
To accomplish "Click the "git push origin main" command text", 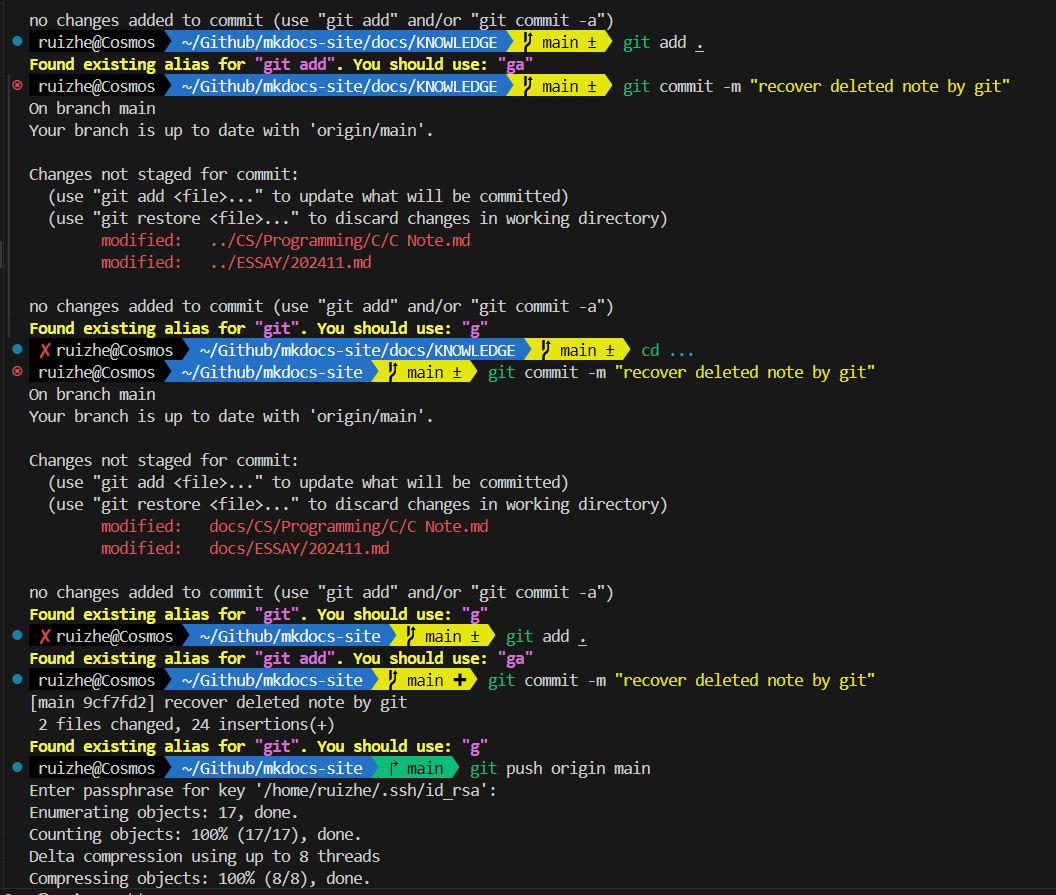I will (560, 768).
